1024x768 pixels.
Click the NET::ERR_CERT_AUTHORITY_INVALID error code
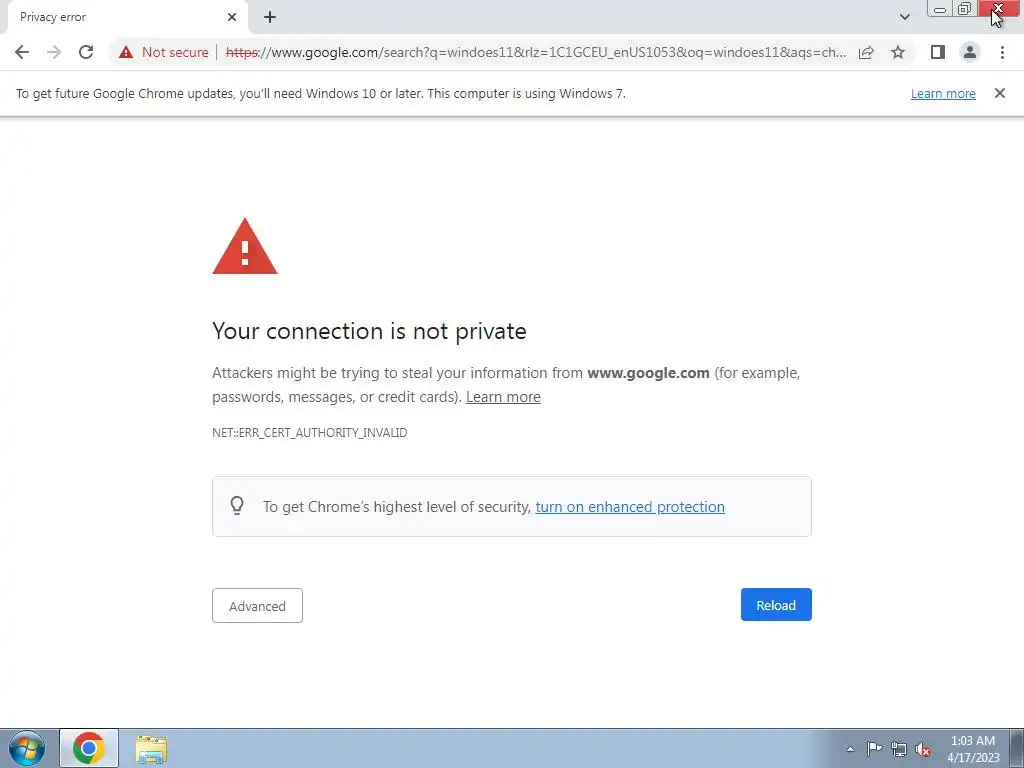tap(310, 433)
